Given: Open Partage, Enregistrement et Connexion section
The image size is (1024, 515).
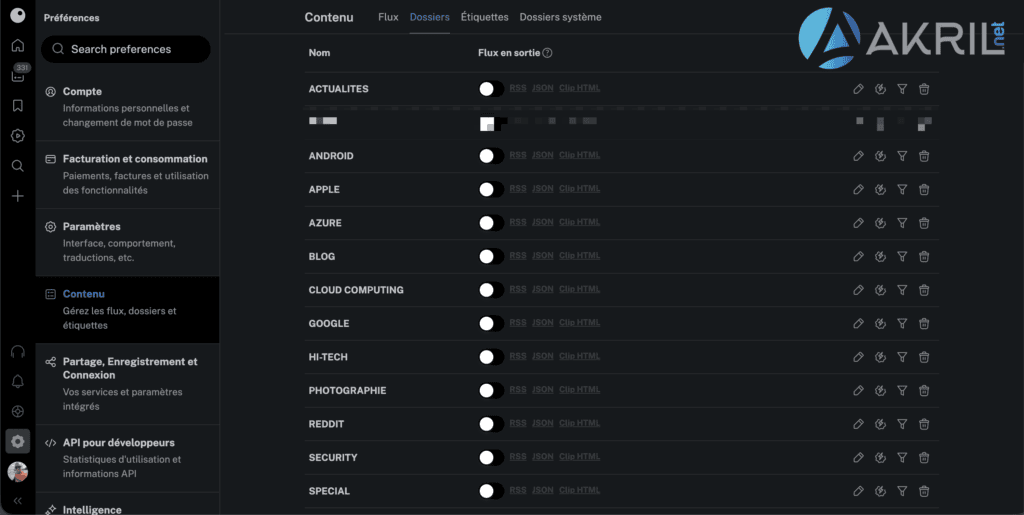Looking at the screenshot, I should [x=127, y=384].
